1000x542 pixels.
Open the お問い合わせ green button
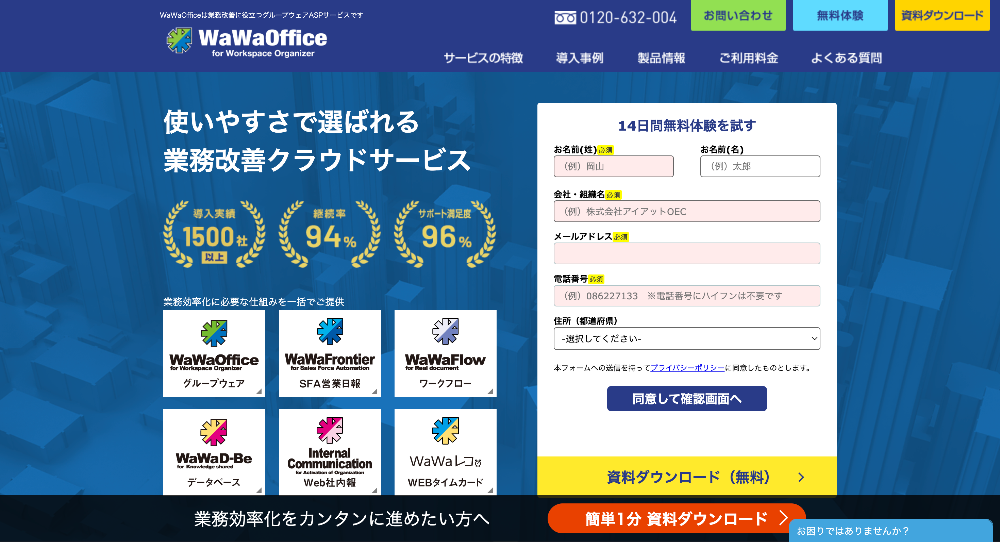coord(738,15)
